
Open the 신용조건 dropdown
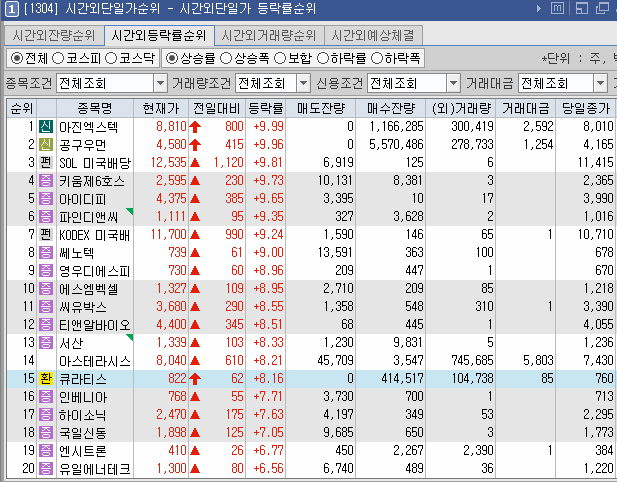pyautogui.click(x=453, y=83)
